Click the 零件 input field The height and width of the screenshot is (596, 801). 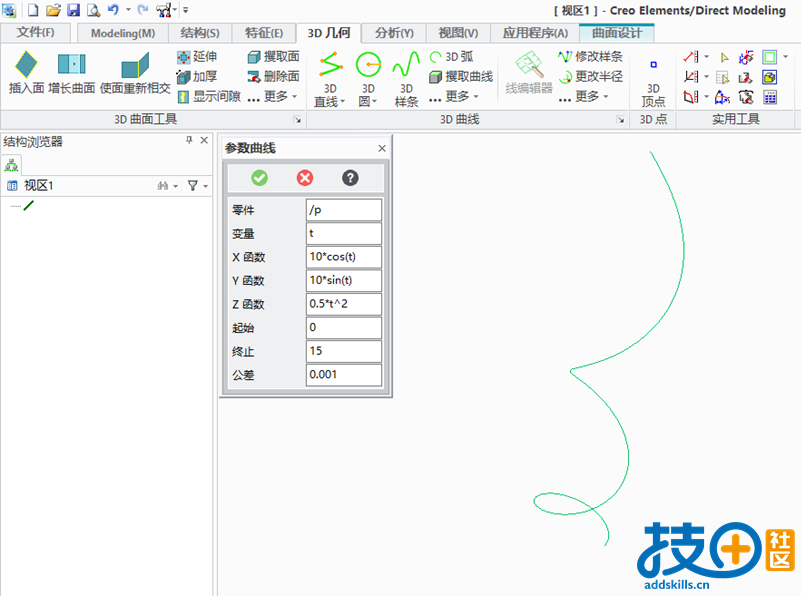[x=343, y=210]
